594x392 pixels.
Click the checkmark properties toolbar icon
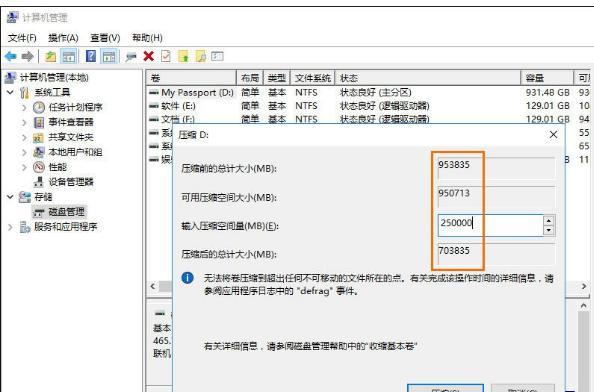(x=166, y=56)
